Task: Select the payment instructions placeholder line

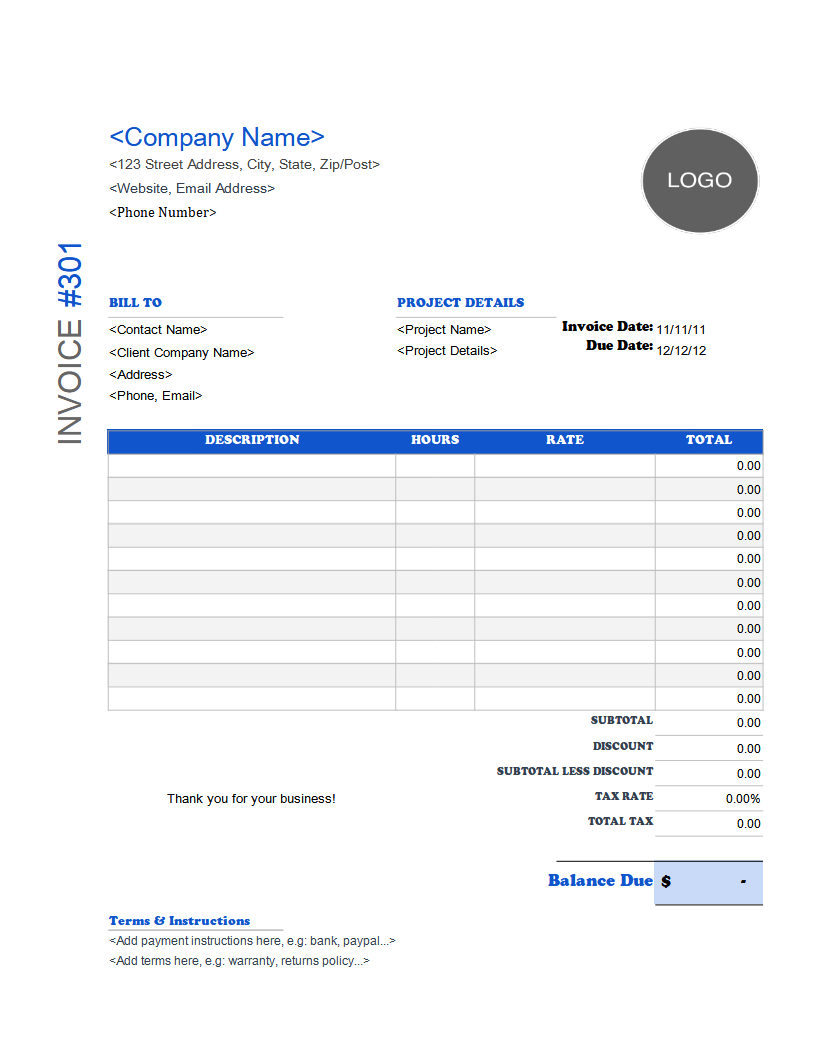Action: click(x=252, y=941)
